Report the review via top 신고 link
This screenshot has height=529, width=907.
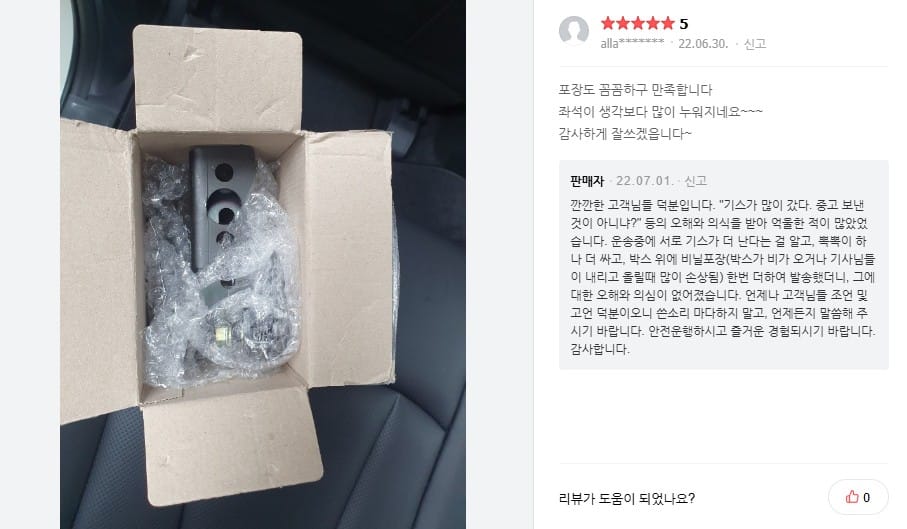tap(755, 43)
